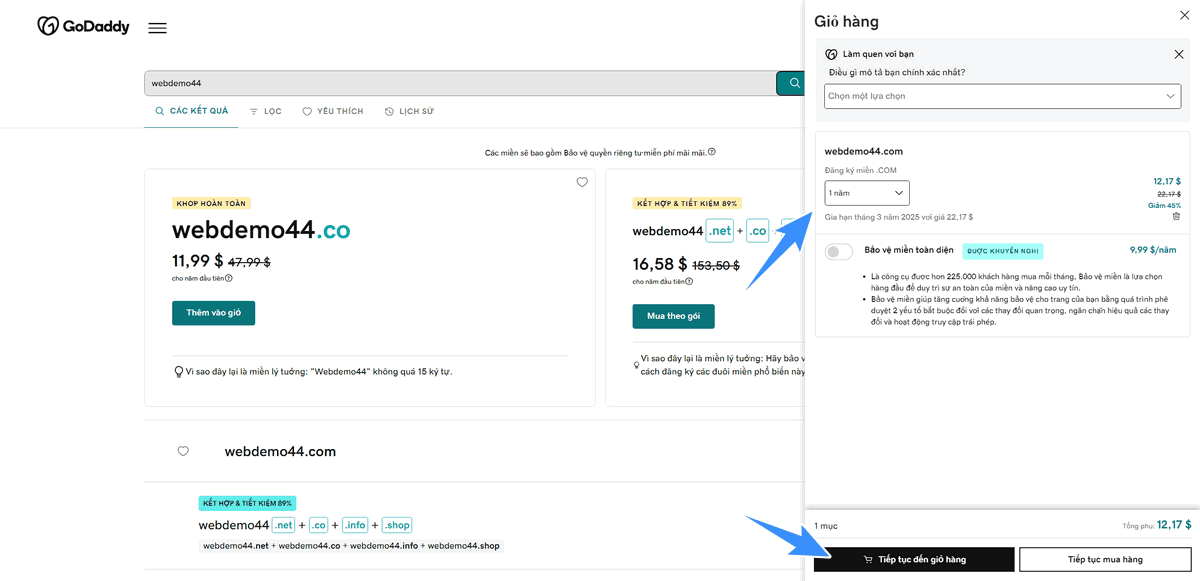Switch to the 'CÁC KẾT QUẢ' tab
This screenshot has height=581, width=1200.
(x=192, y=111)
